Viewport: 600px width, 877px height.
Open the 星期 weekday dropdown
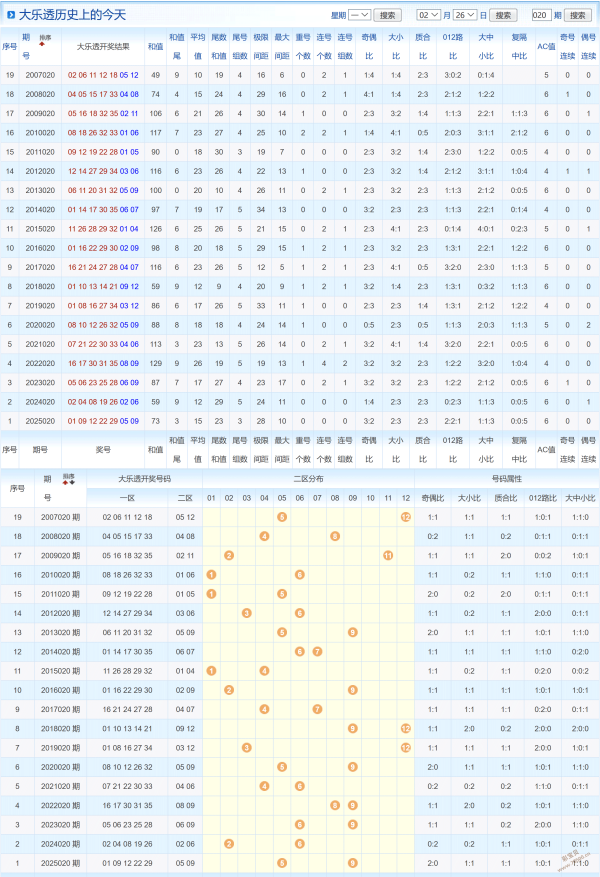359,15
